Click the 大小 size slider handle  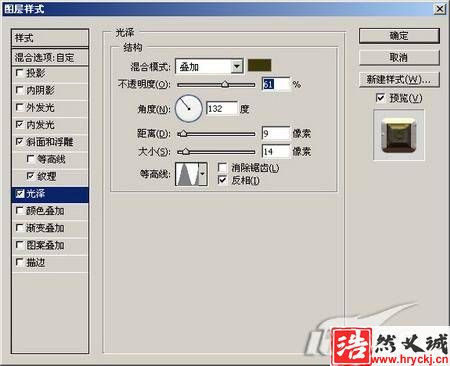[x=185, y=152]
